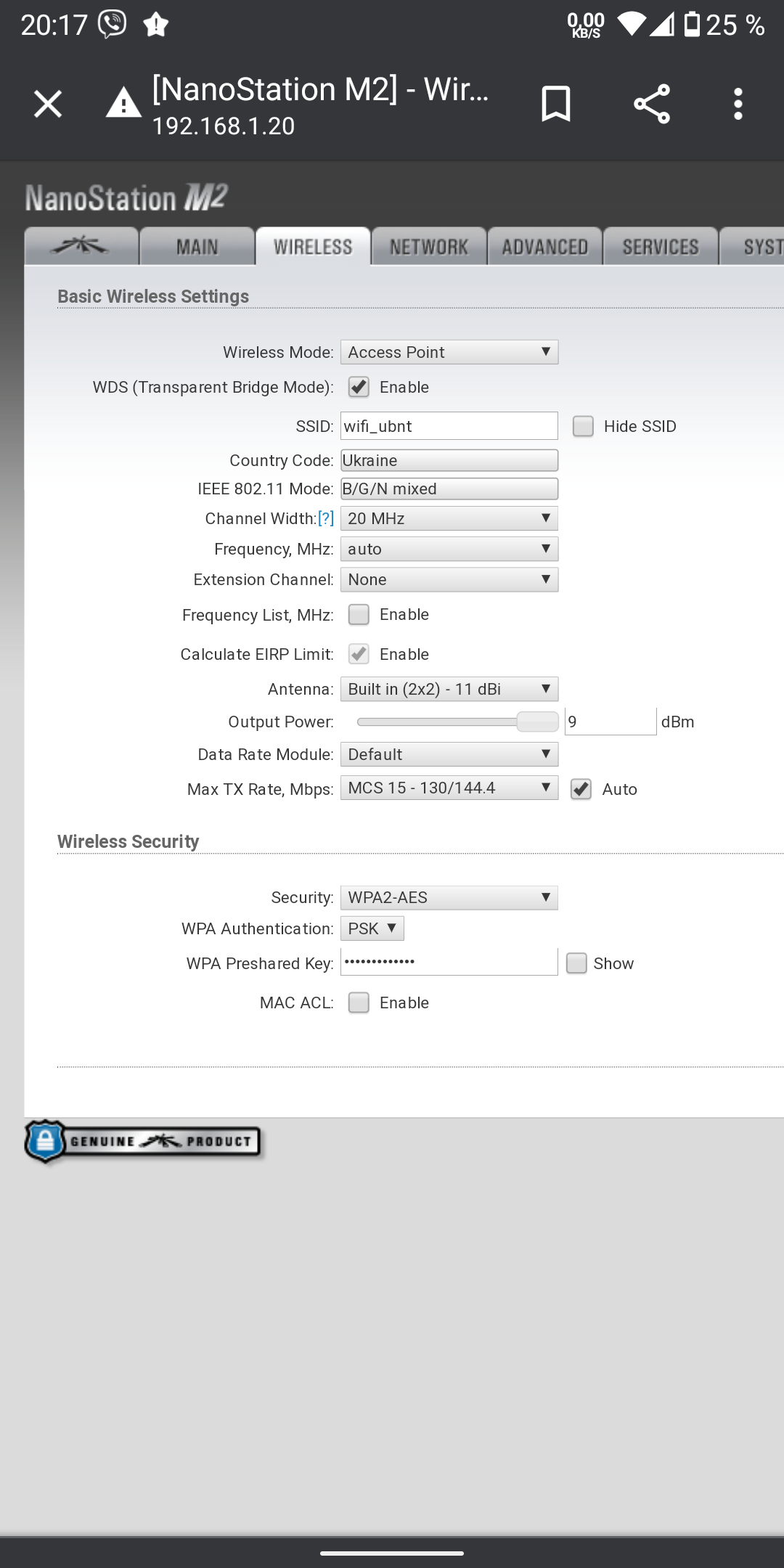Image resolution: width=784 pixels, height=1568 pixels.
Task: Go to the ADVANCED tab
Action: tap(544, 247)
